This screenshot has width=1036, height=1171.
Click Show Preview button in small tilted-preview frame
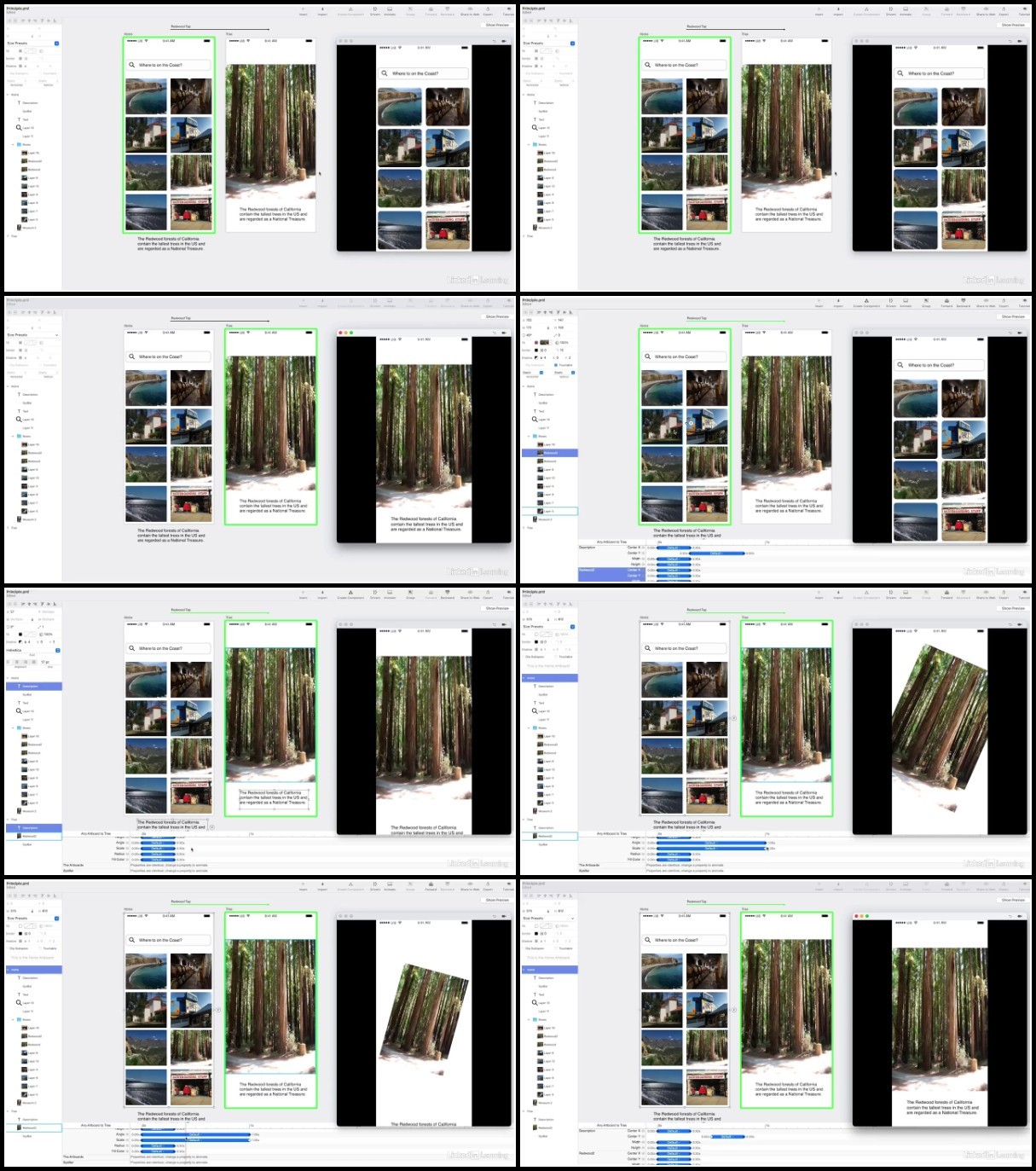coord(496,900)
